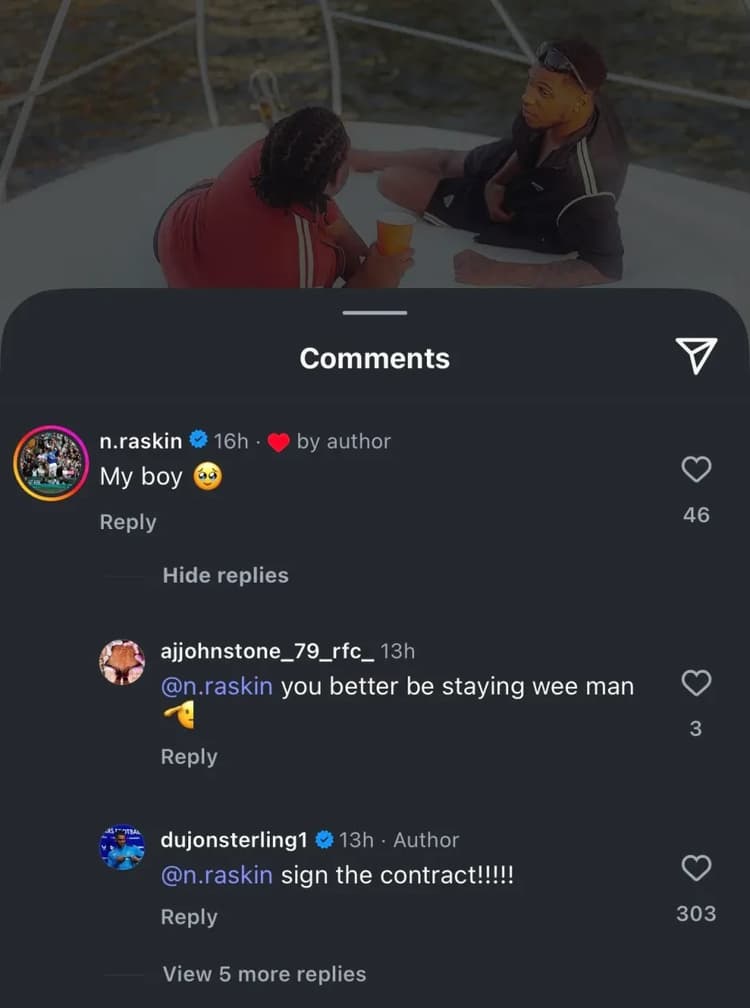Open the n.raskin username link
The height and width of the screenshot is (1008, 750).
point(142,441)
